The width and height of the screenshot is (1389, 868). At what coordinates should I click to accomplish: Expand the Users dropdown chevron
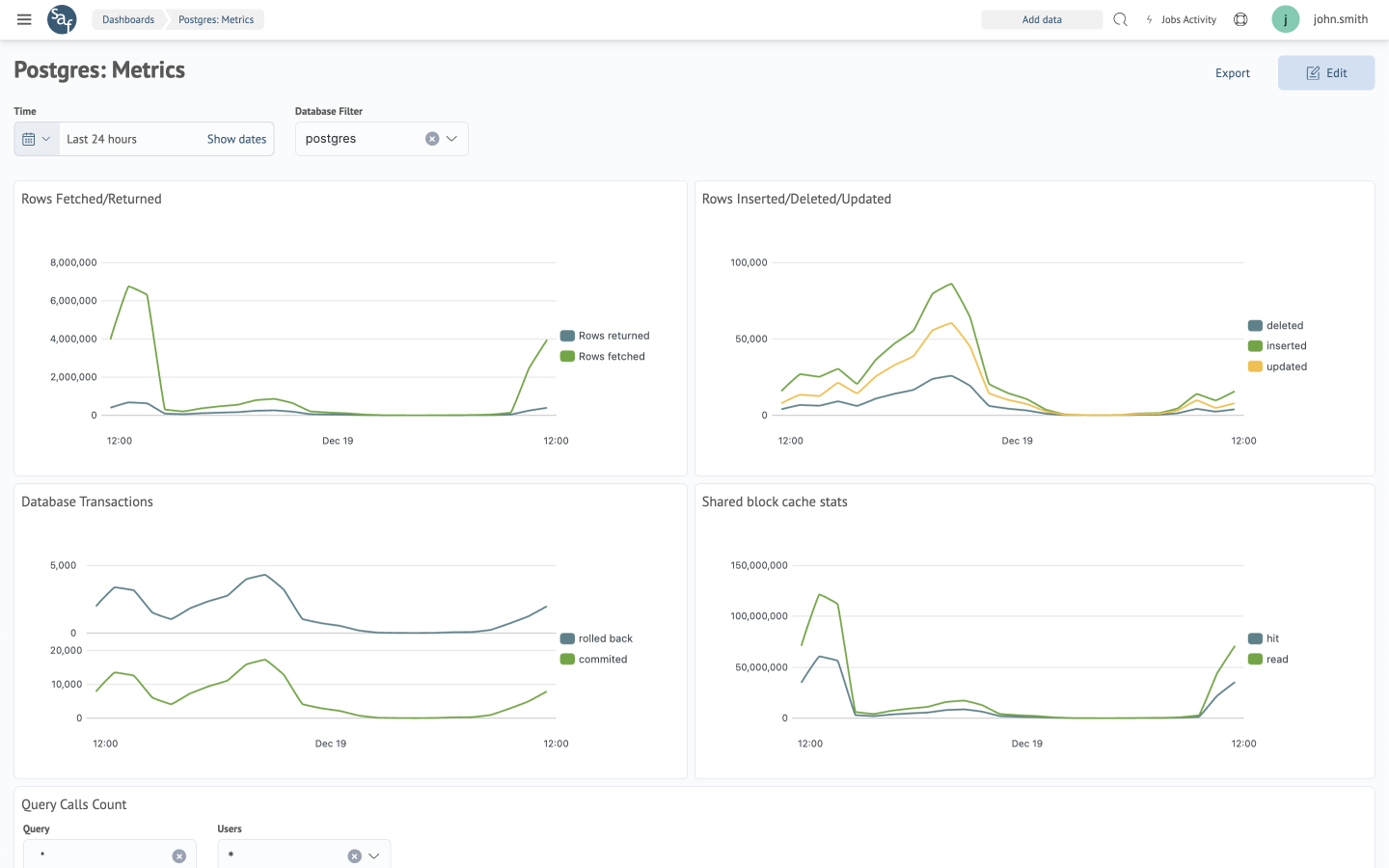point(374,855)
